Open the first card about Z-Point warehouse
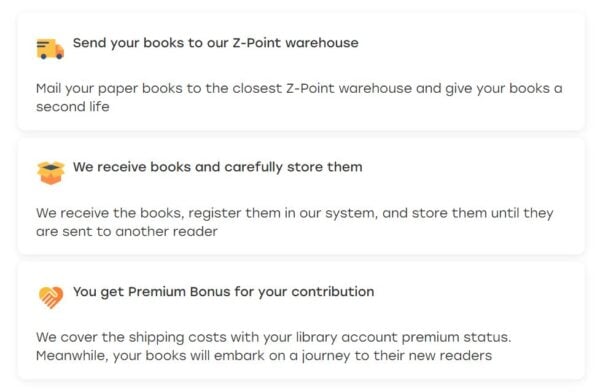Image resolution: width=600 pixels, height=392 pixels. [301, 72]
